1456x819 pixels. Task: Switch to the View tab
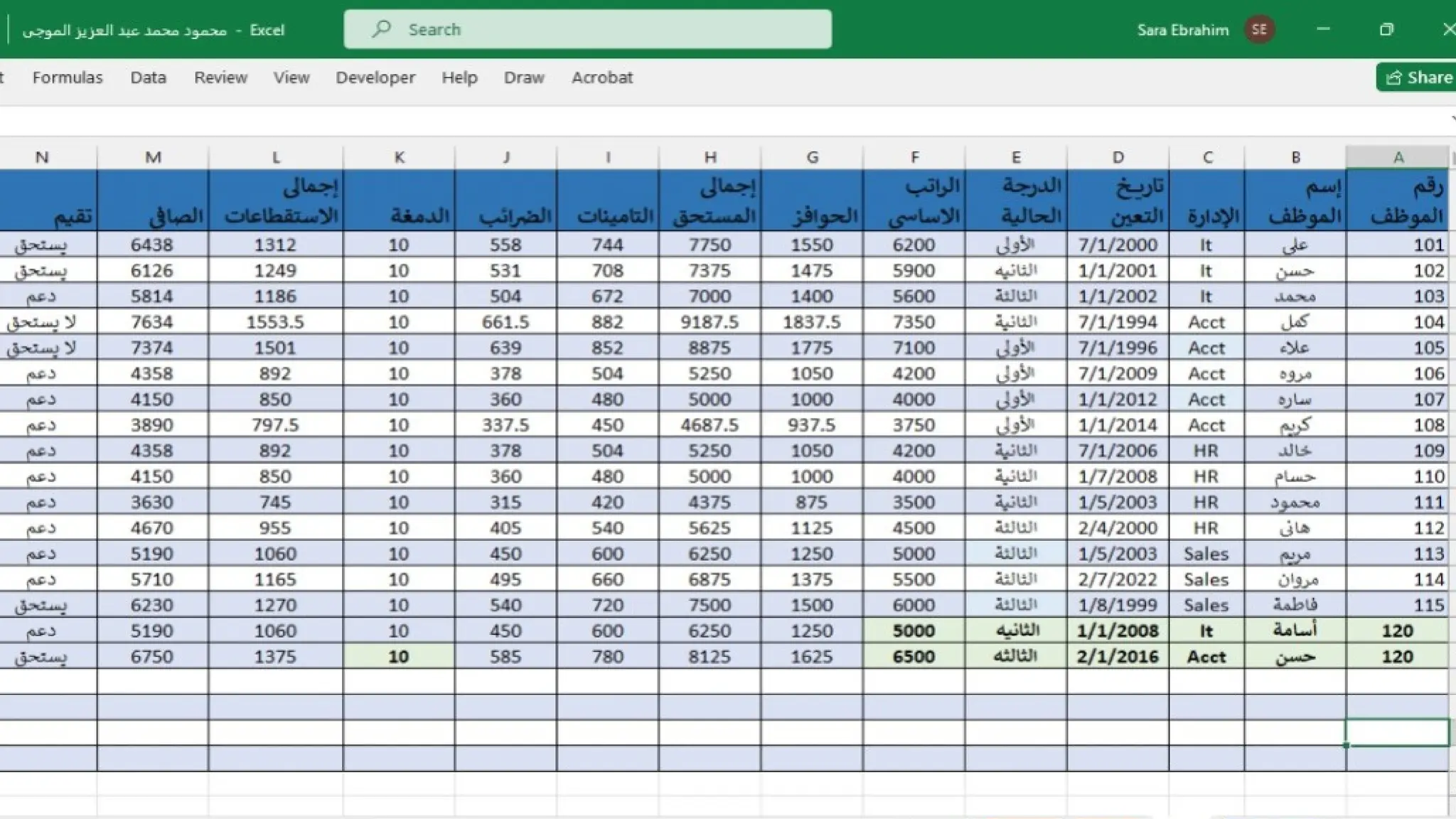291,77
